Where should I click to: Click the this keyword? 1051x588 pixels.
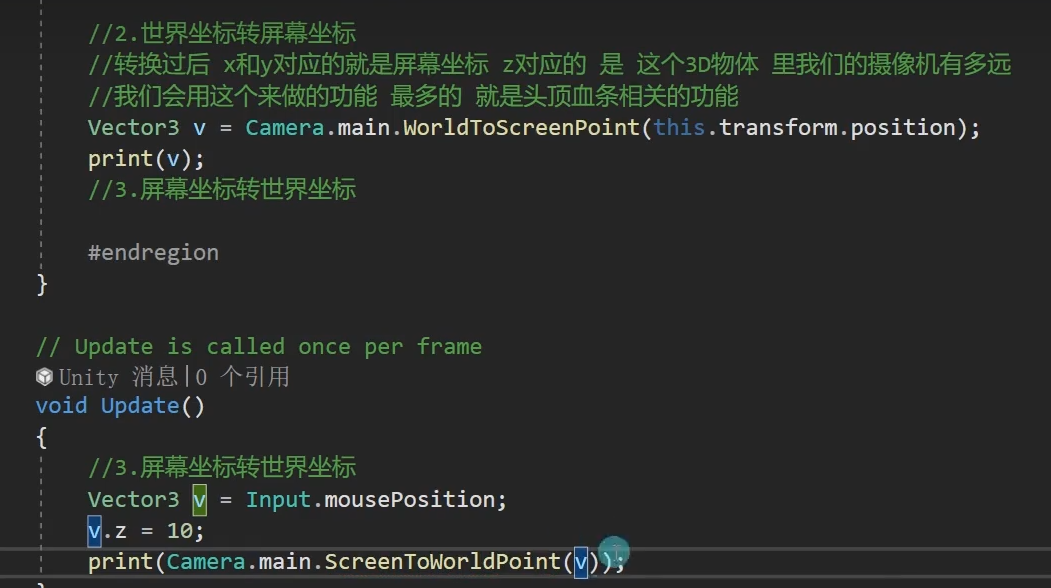tap(679, 128)
